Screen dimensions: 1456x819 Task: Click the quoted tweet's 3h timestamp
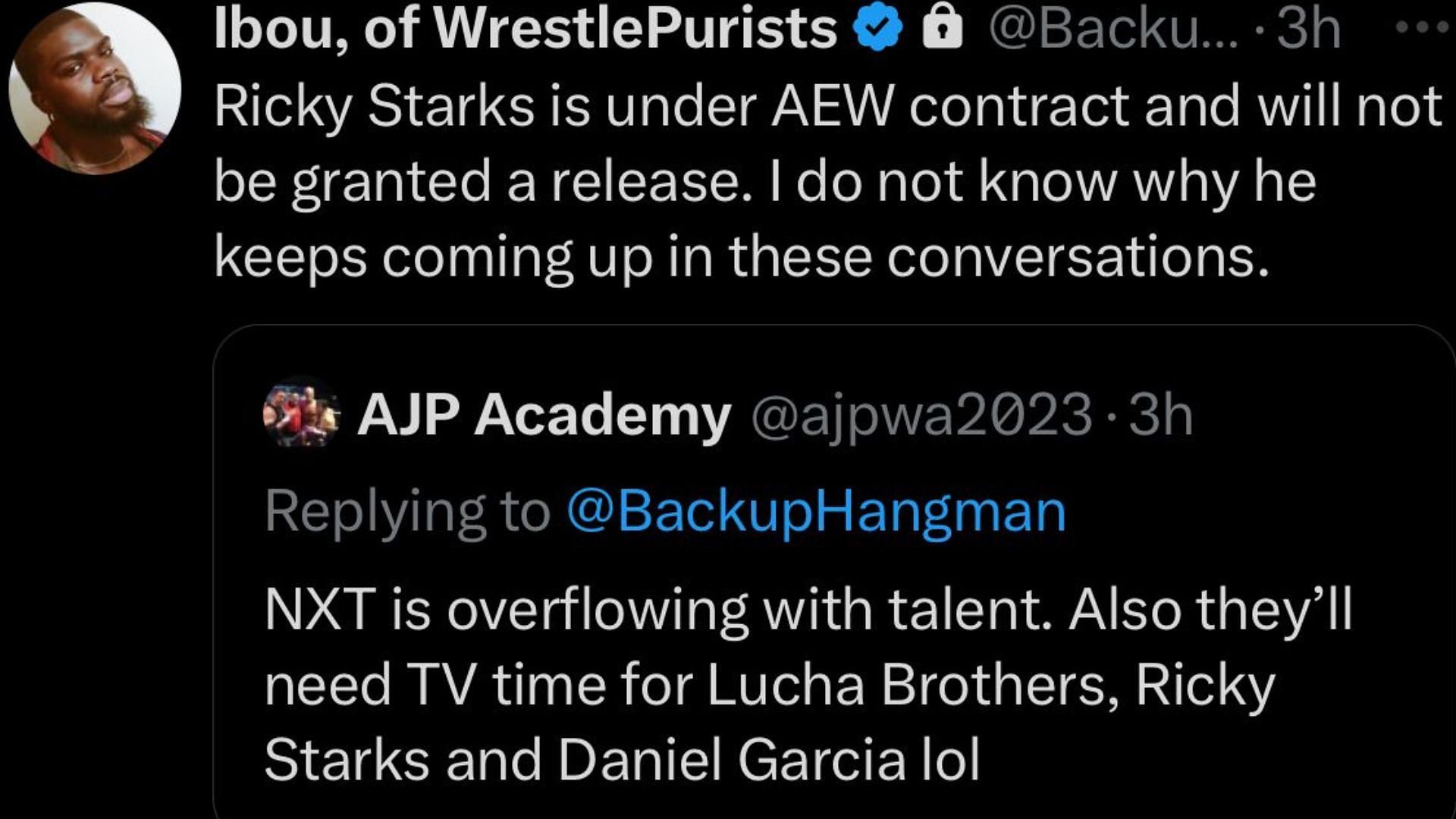click(1161, 416)
